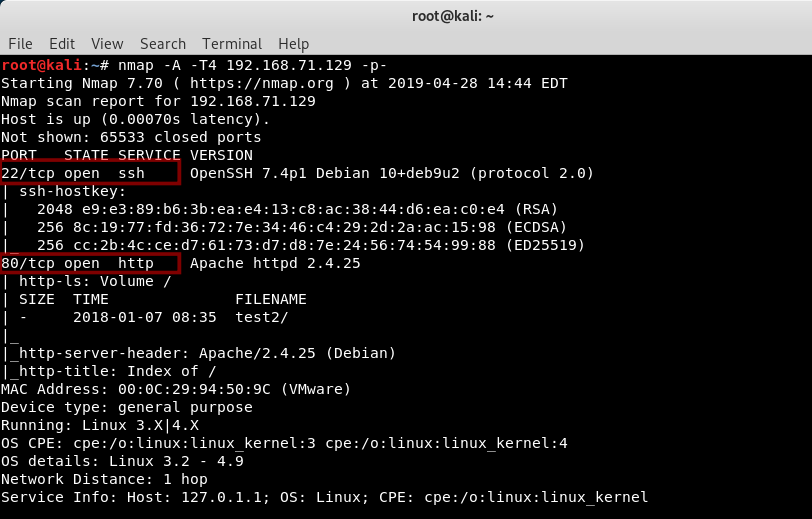The height and width of the screenshot is (519, 812).
Task: Click the highlighted 22/tcp open ssh box
Action: click(x=90, y=172)
